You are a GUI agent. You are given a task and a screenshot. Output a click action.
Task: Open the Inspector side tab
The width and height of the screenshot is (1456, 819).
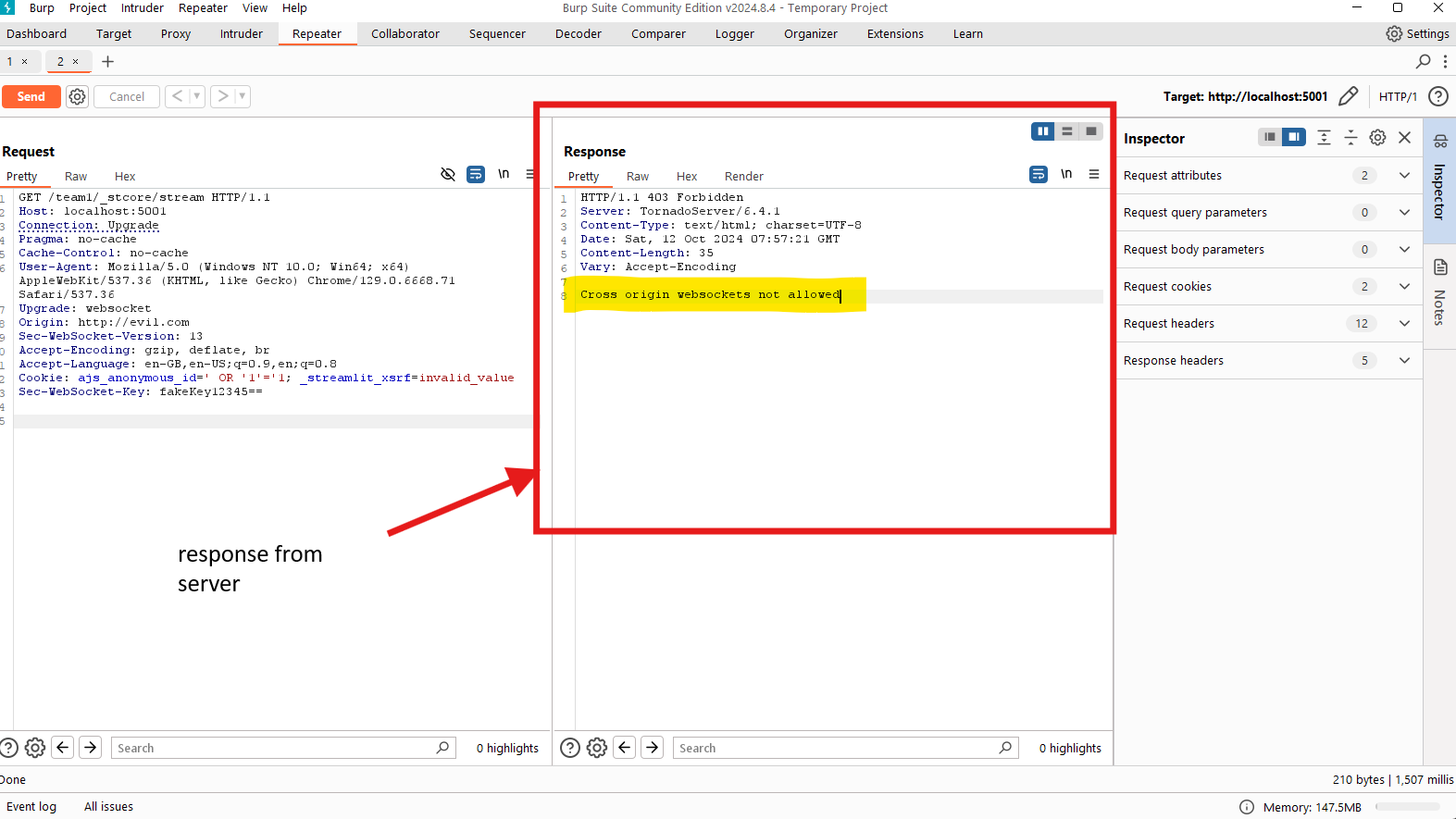pos(1439,180)
